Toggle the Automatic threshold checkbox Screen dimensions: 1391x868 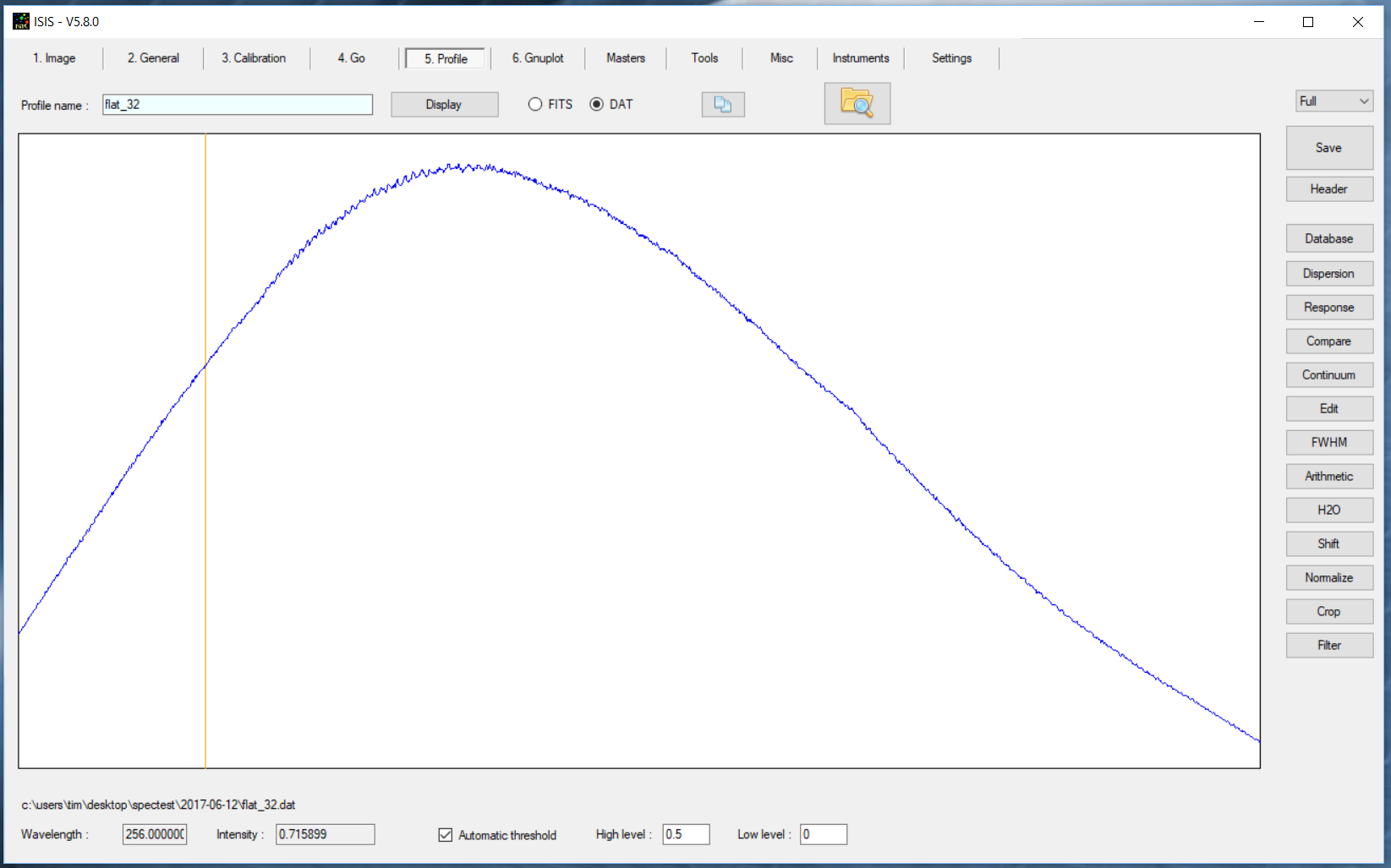tap(446, 835)
